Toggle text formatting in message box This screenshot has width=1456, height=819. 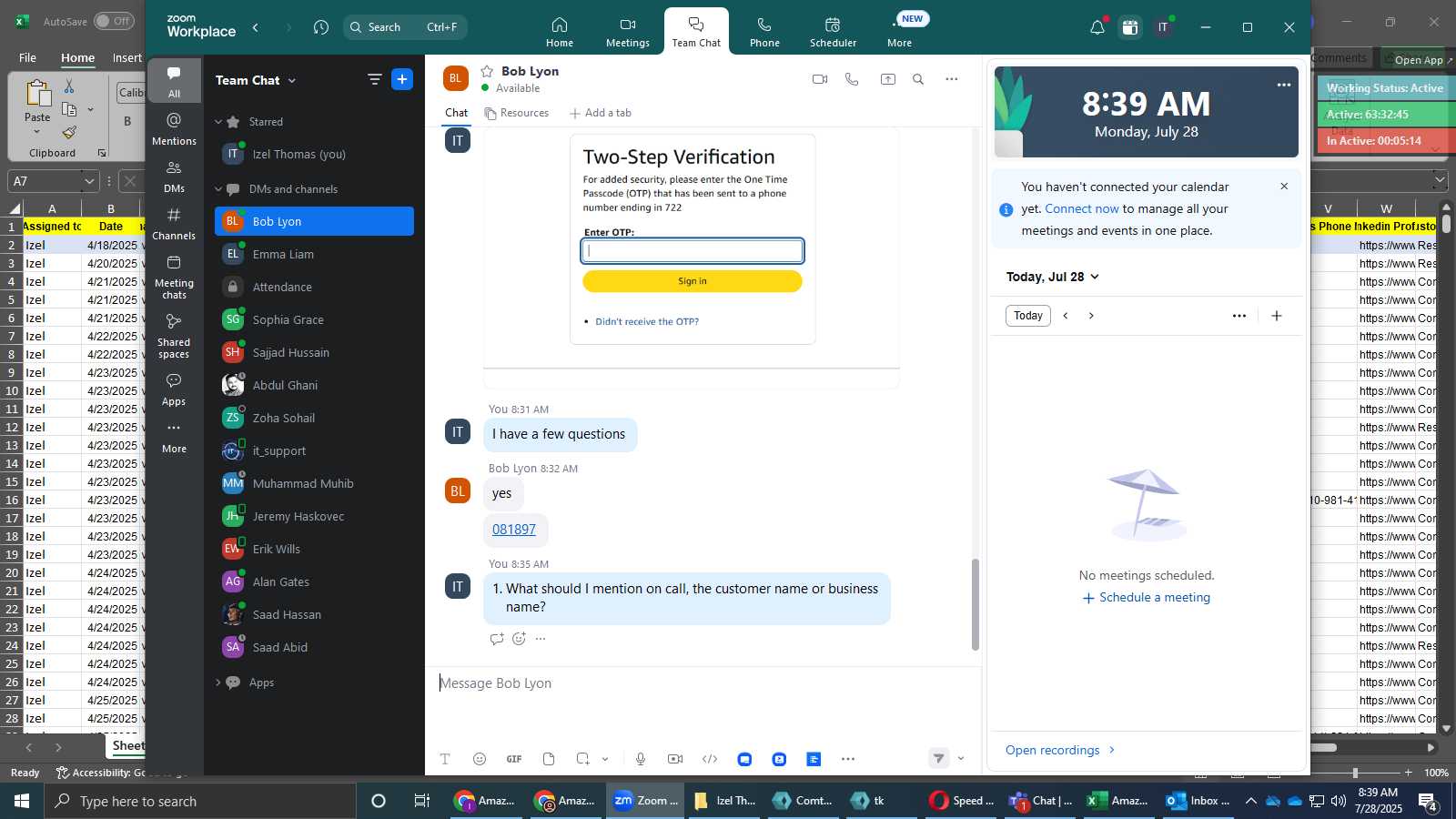445,759
